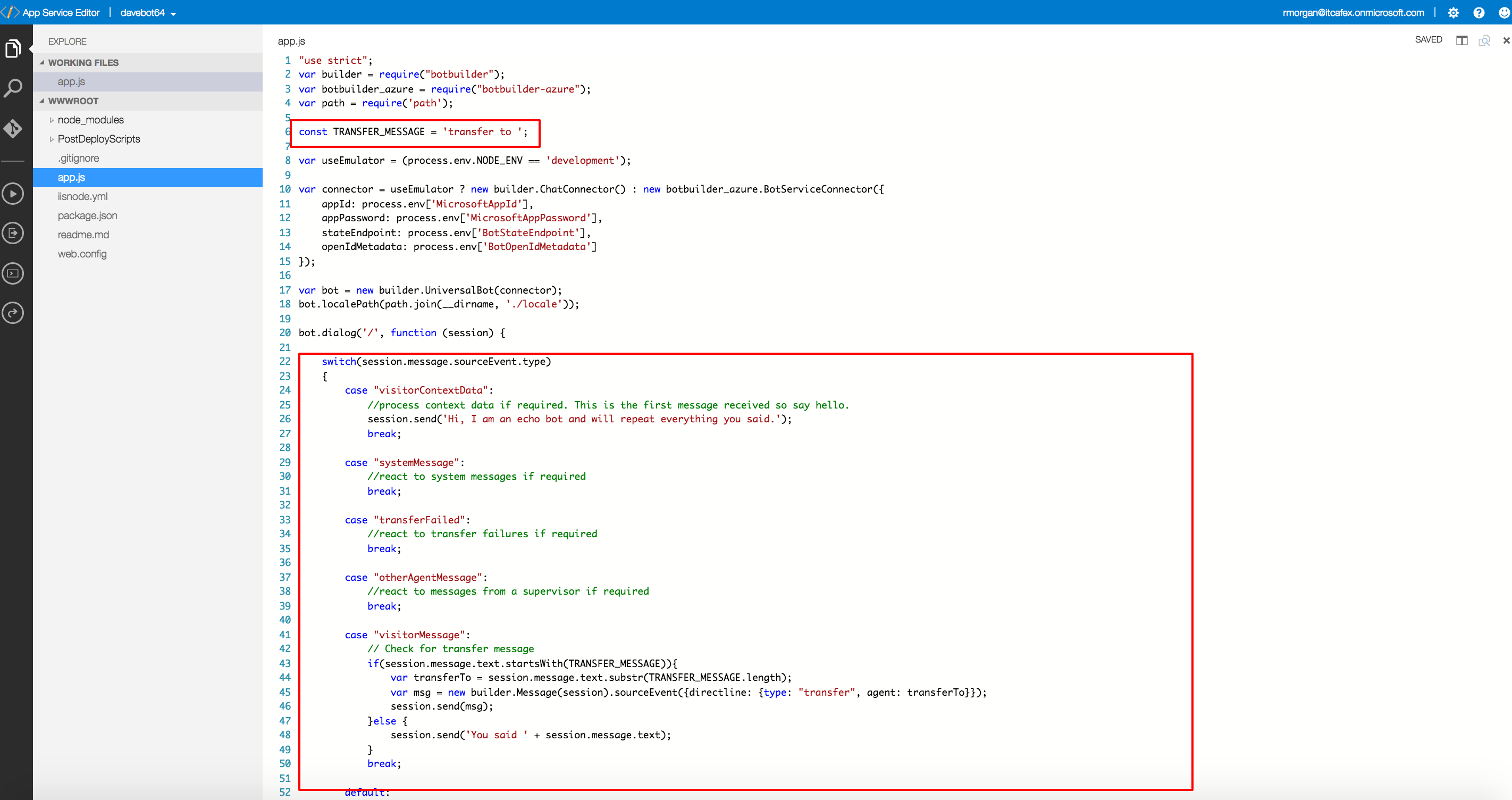Click line number 20 in the gutter

pos(284,332)
